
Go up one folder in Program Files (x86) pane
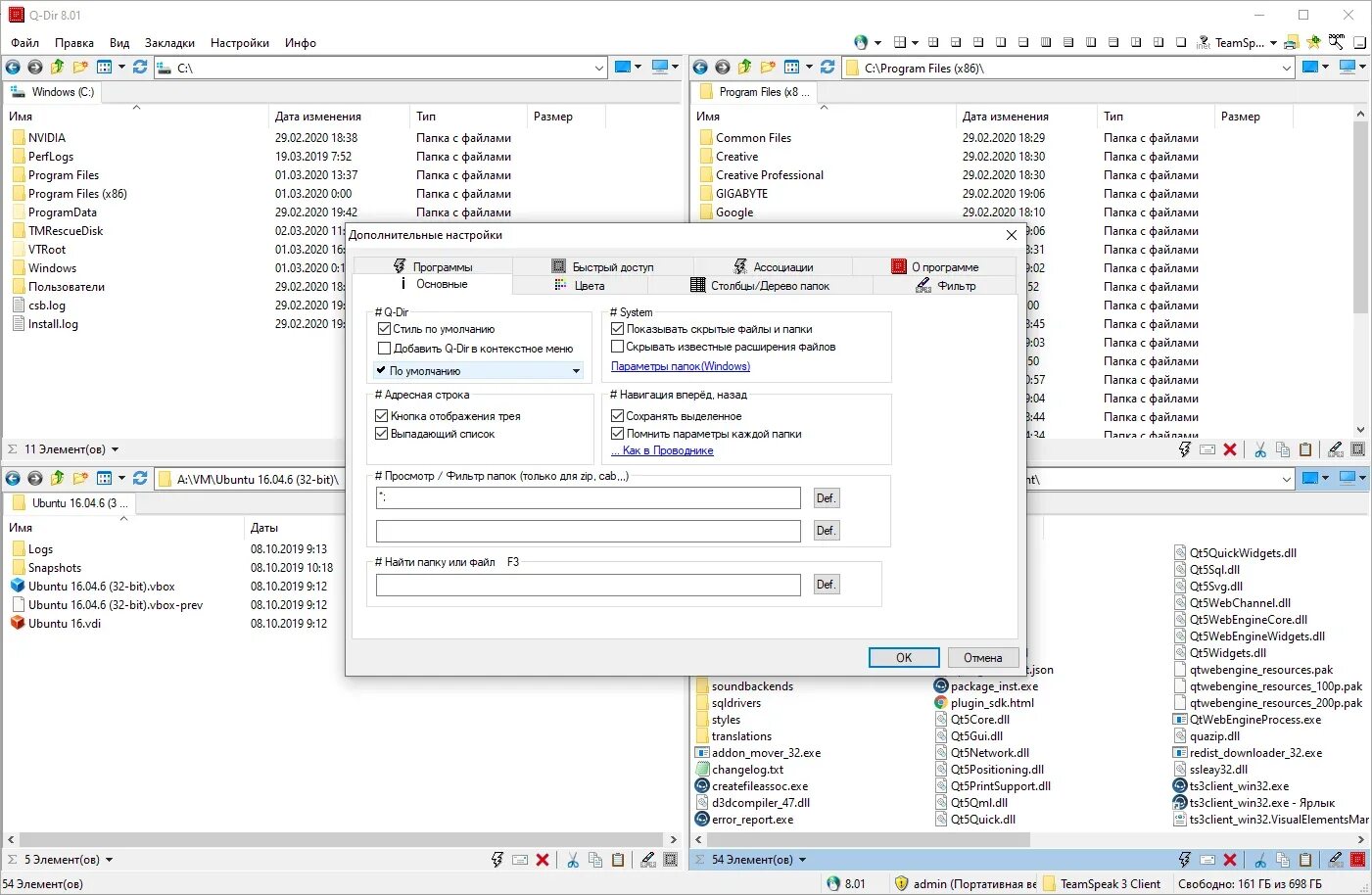[745, 68]
